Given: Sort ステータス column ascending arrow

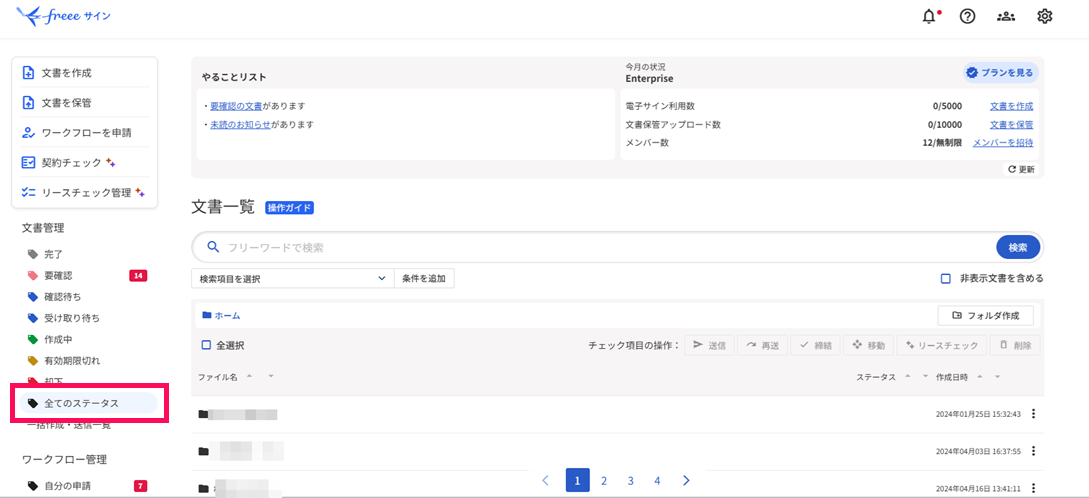Looking at the screenshot, I should tap(907, 376).
